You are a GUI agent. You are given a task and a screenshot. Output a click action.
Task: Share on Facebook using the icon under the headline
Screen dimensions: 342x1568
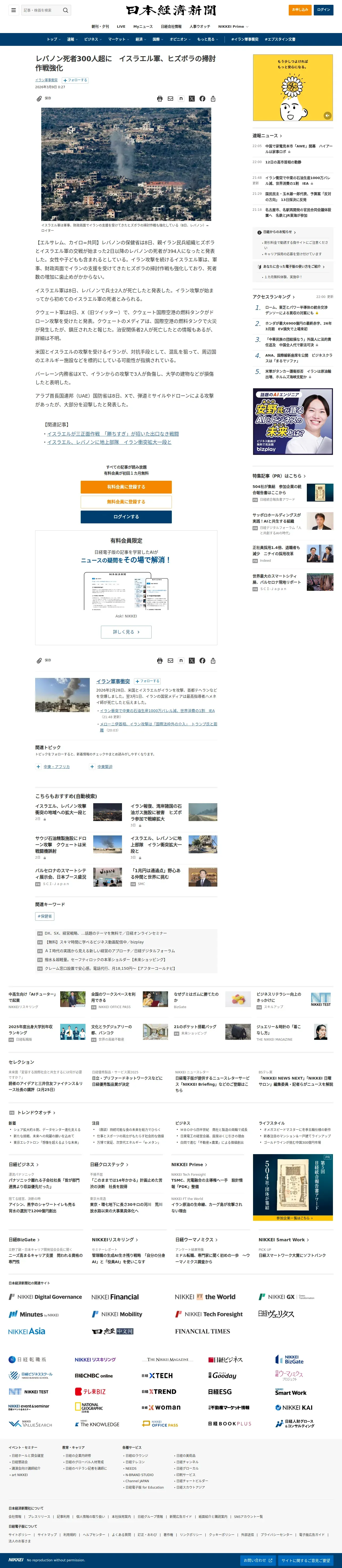tap(203, 99)
